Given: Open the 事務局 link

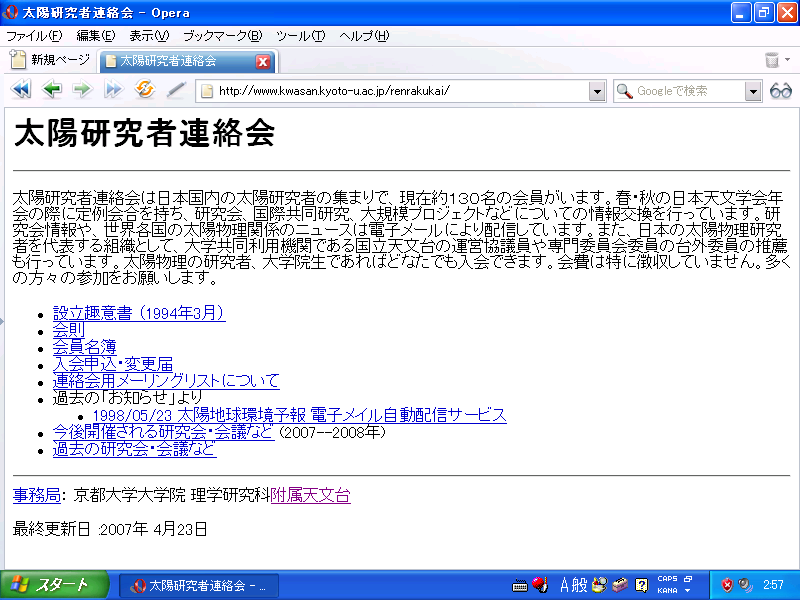Looking at the screenshot, I should tap(37, 495).
